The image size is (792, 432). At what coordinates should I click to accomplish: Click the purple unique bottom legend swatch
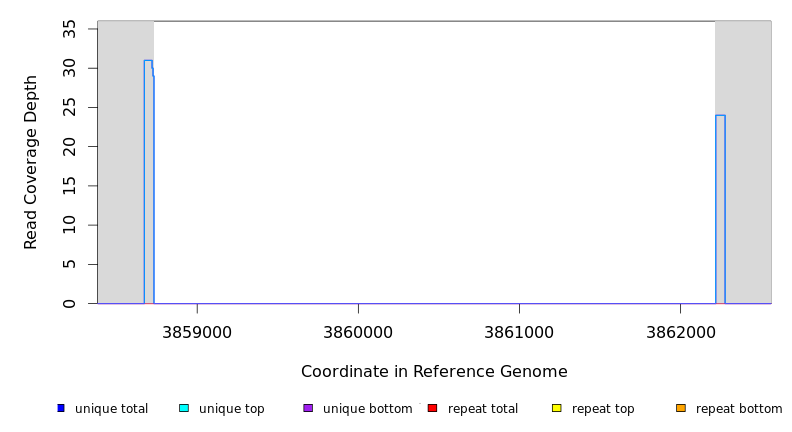[x=308, y=408]
